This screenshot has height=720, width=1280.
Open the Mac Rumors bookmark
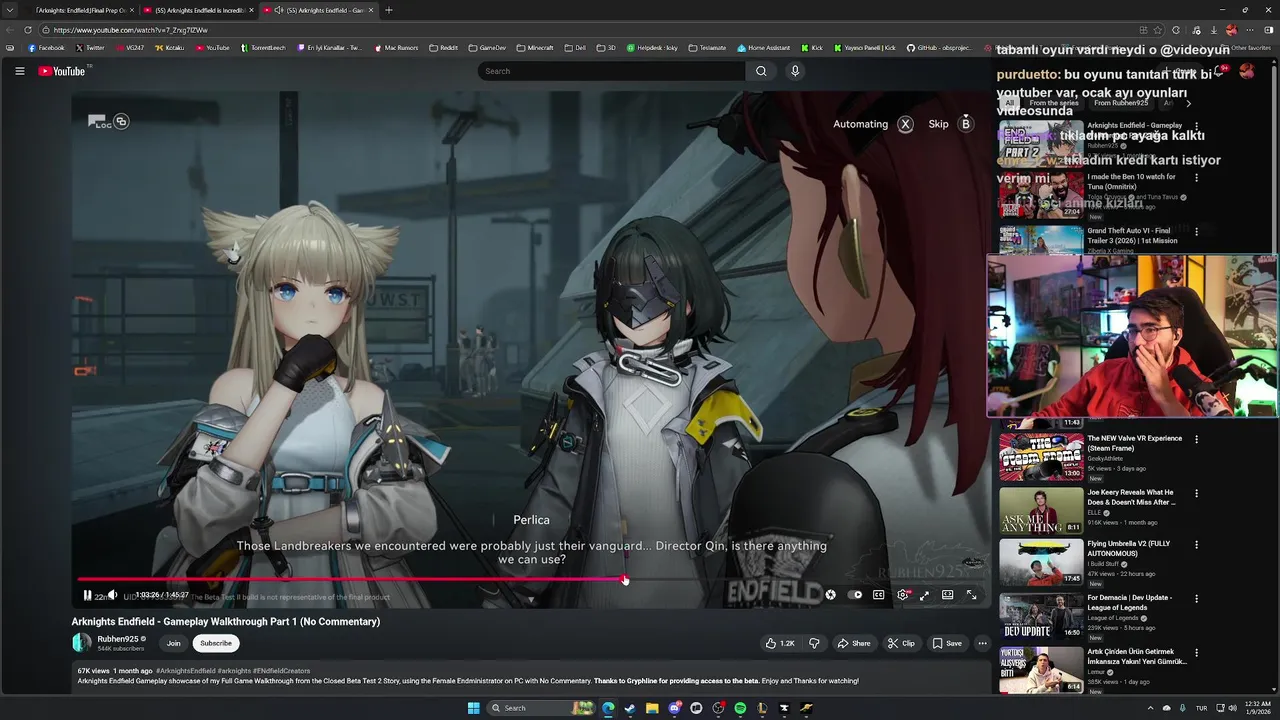tap(396, 47)
